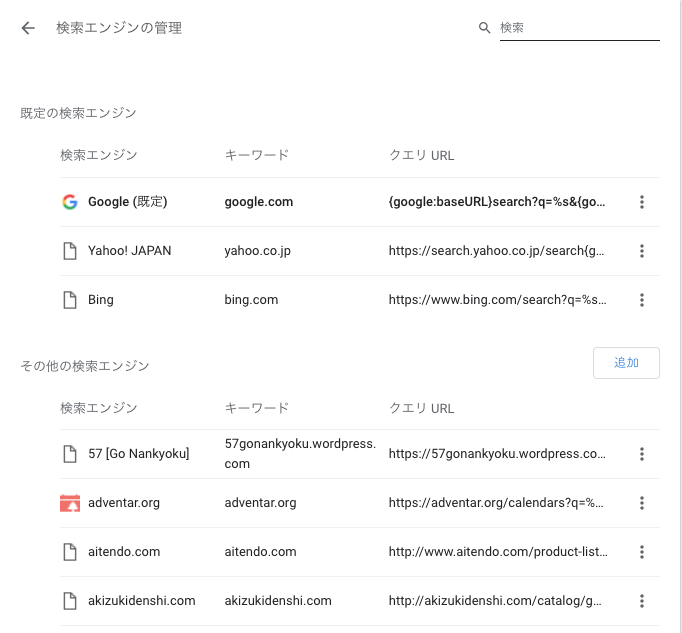
Task: Open more actions for 57 [Go Nankyoku] row
Action: [x=642, y=454]
